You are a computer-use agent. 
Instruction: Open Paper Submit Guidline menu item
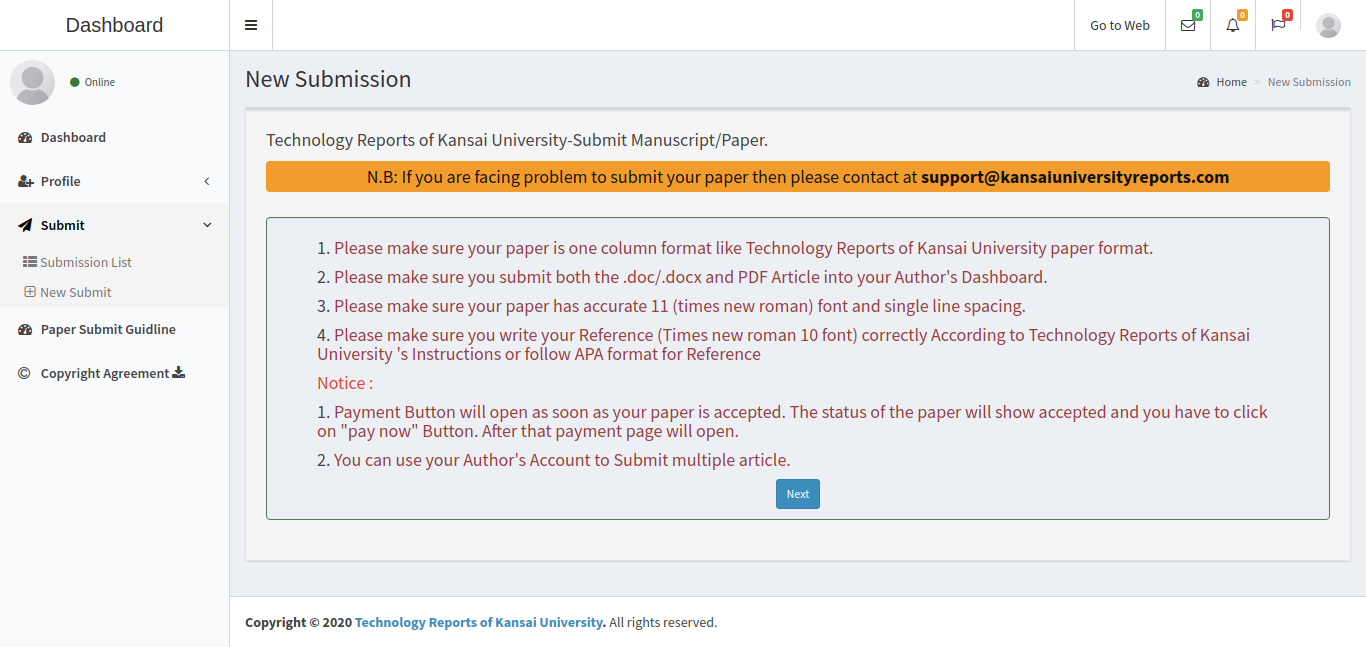(108, 329)
